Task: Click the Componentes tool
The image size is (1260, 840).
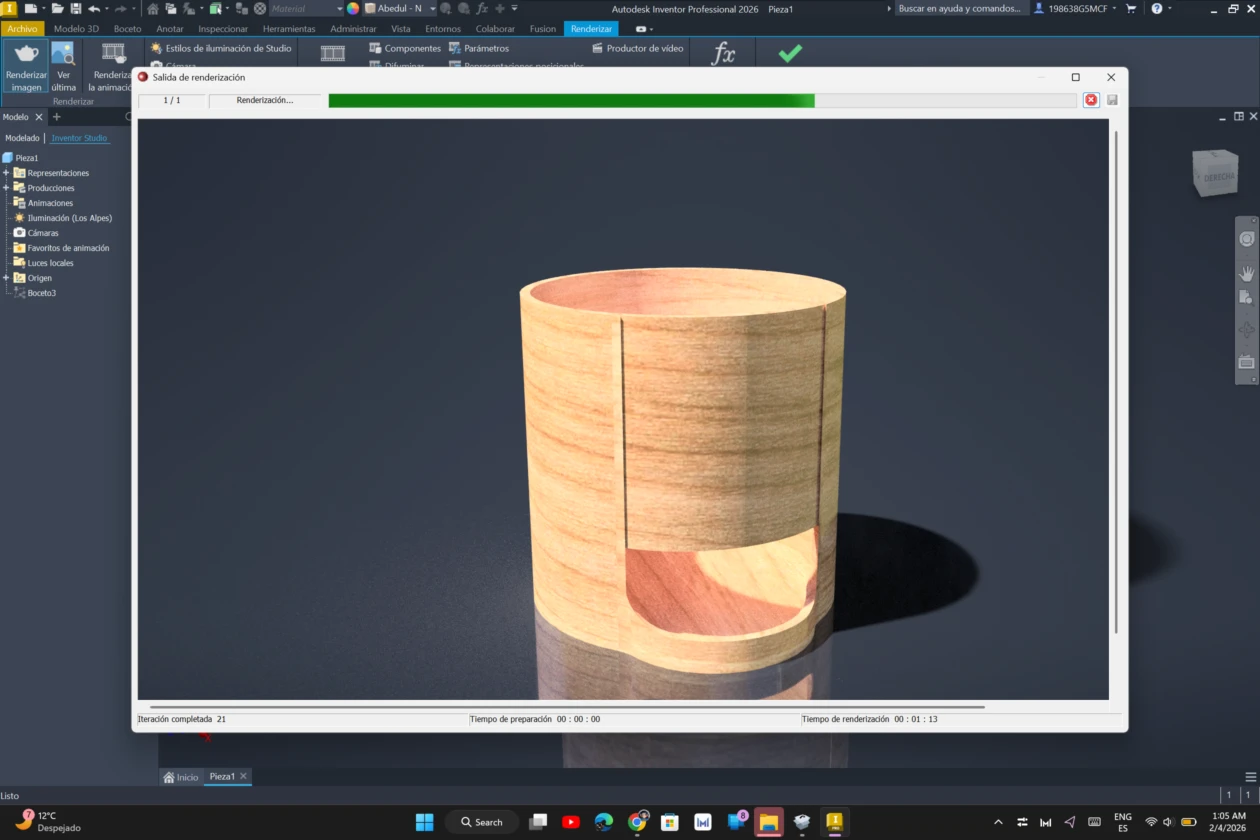Action: [405, 48]
